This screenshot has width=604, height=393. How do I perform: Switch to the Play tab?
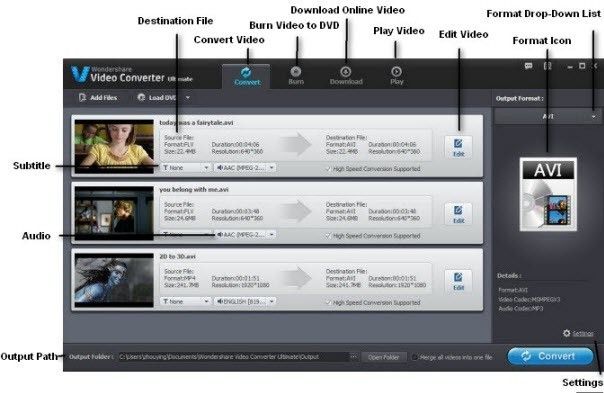[396, 76]
